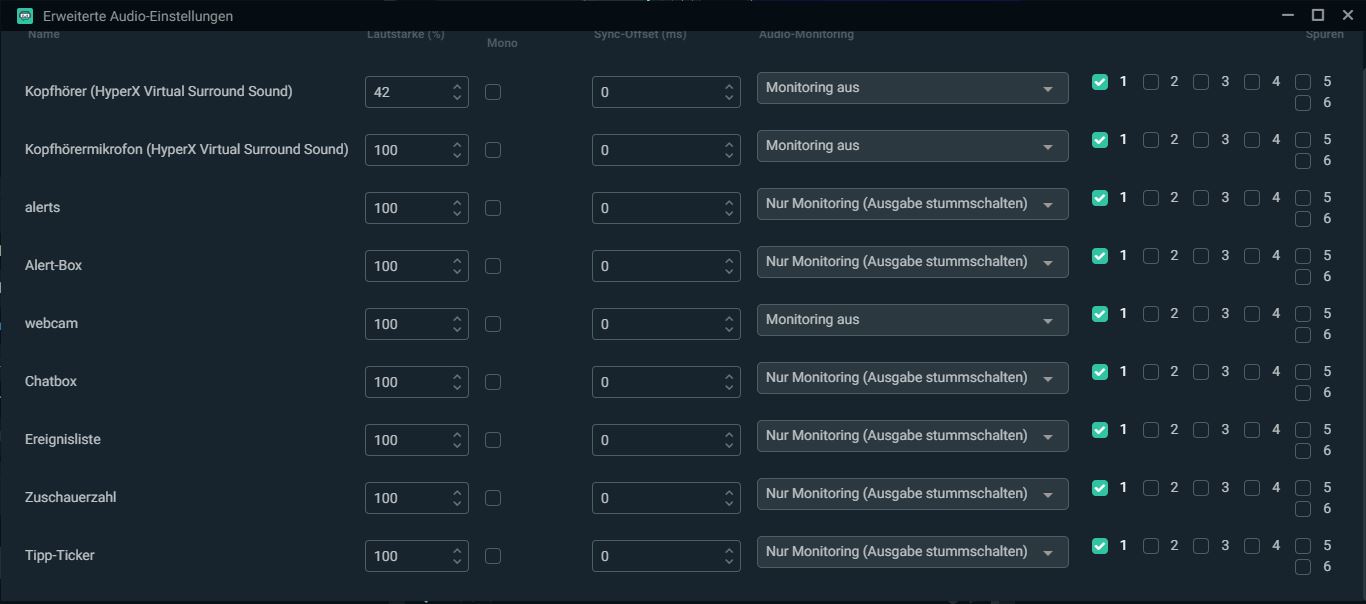Viewport: 1366px width, 604px height.
Task: Open monitoring dropdown for webcam source
Action: coord(911,320)
